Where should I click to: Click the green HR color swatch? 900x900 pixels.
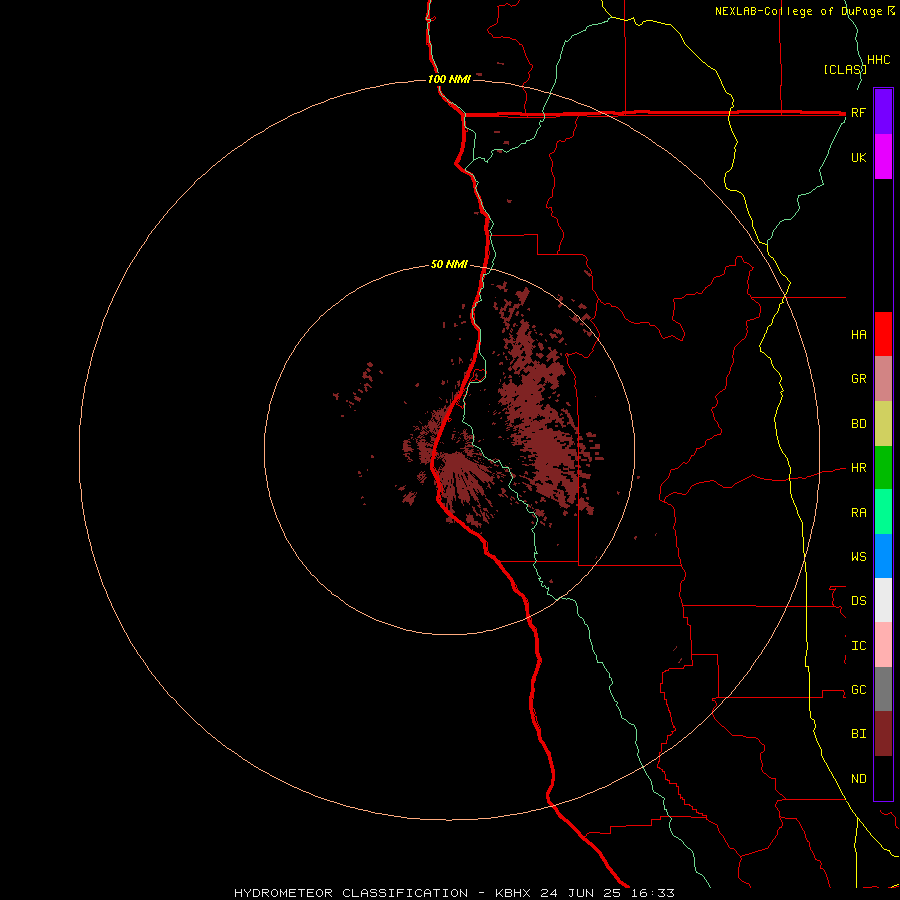(883, 468)
